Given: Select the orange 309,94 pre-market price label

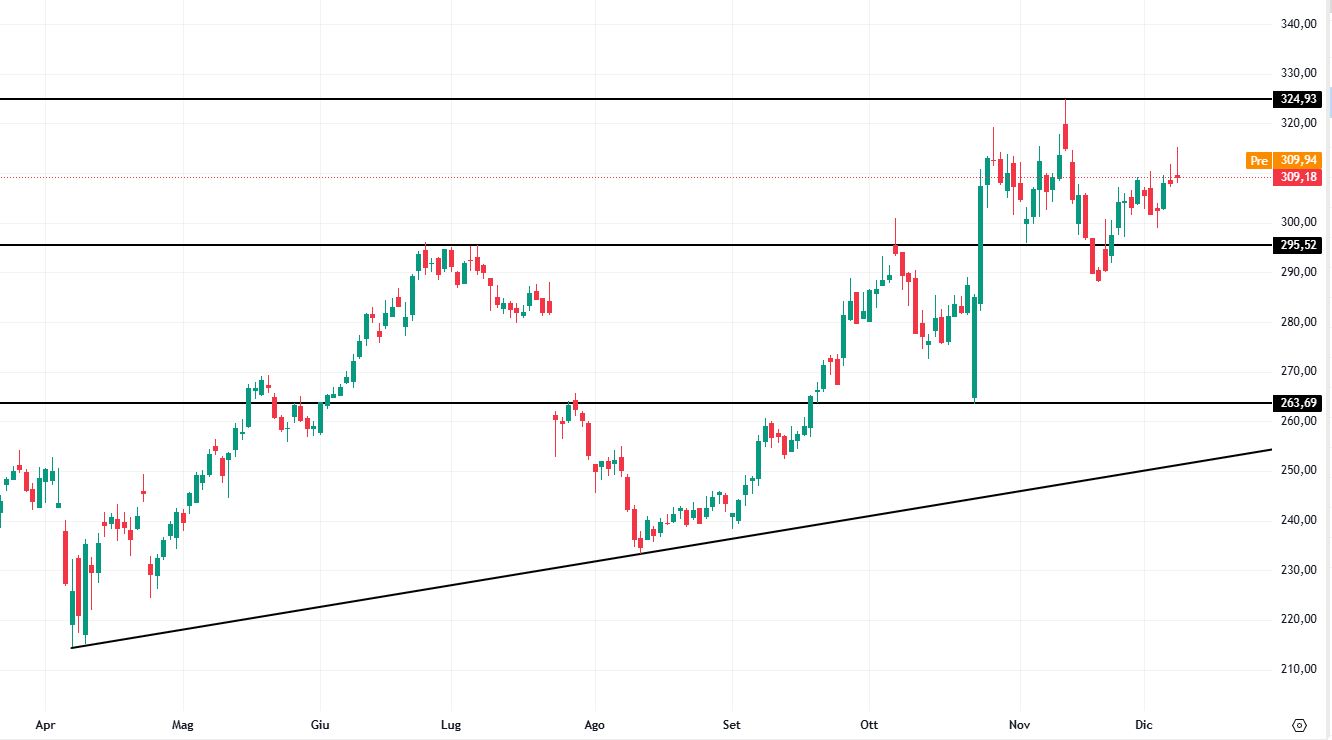Looking at the screenshot, I should 1300,160.
